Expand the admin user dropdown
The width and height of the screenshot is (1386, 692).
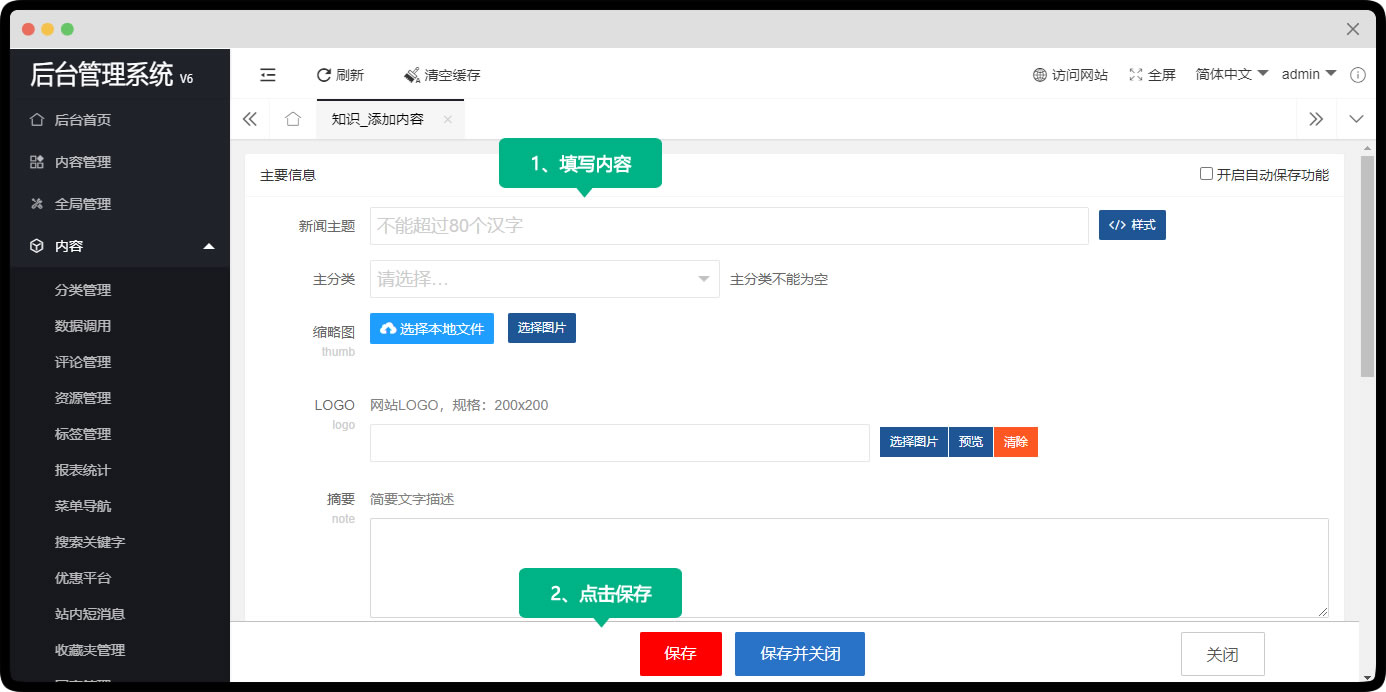1308,74
